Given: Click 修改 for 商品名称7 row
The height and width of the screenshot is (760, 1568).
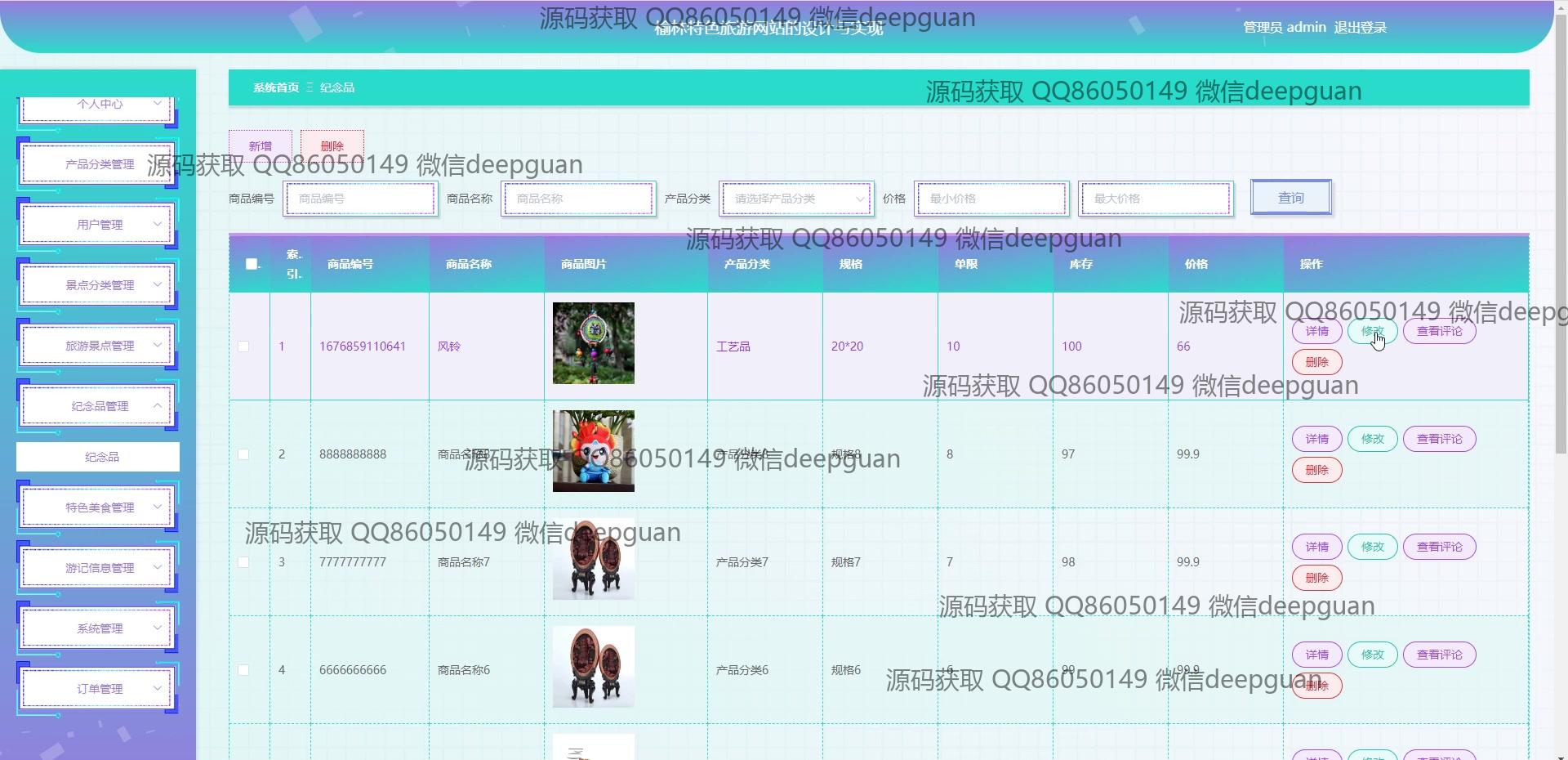Looking at the screenshot, I should pyautogui.click(x=1373, y=547).
